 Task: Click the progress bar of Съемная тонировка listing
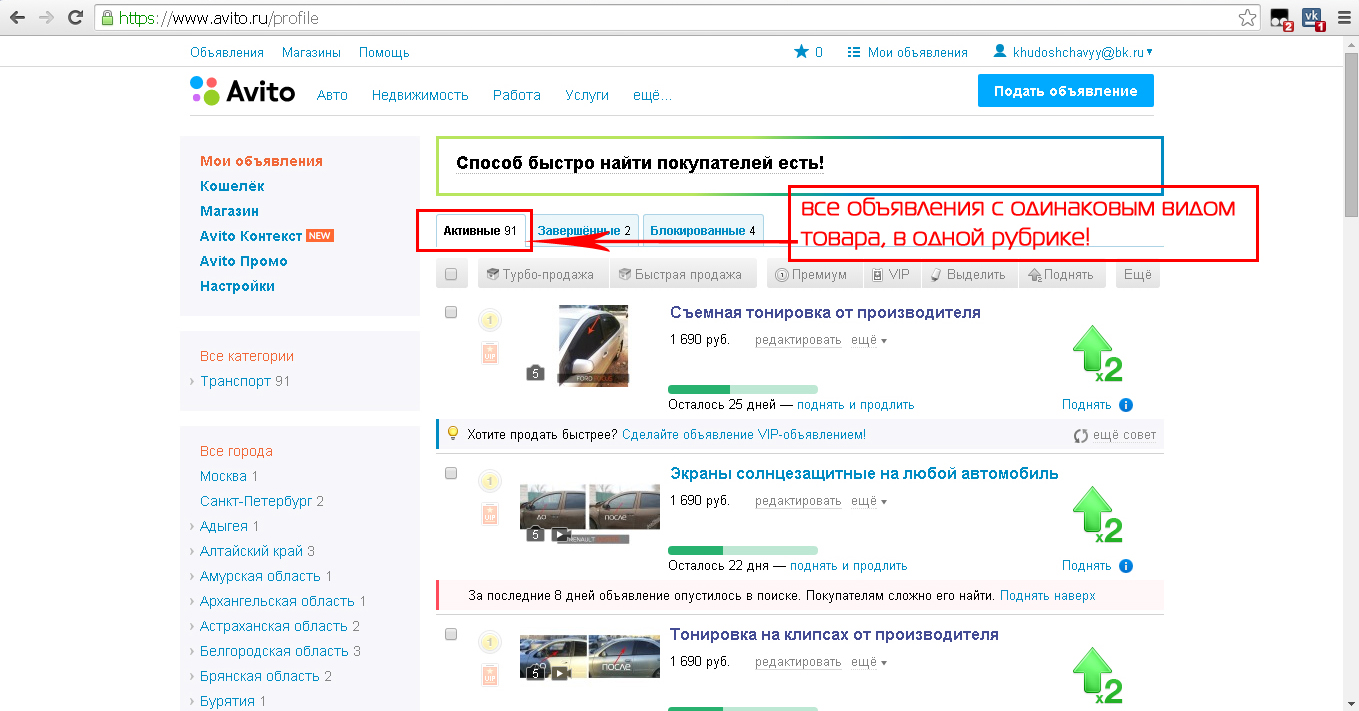(x=742, y=389)
